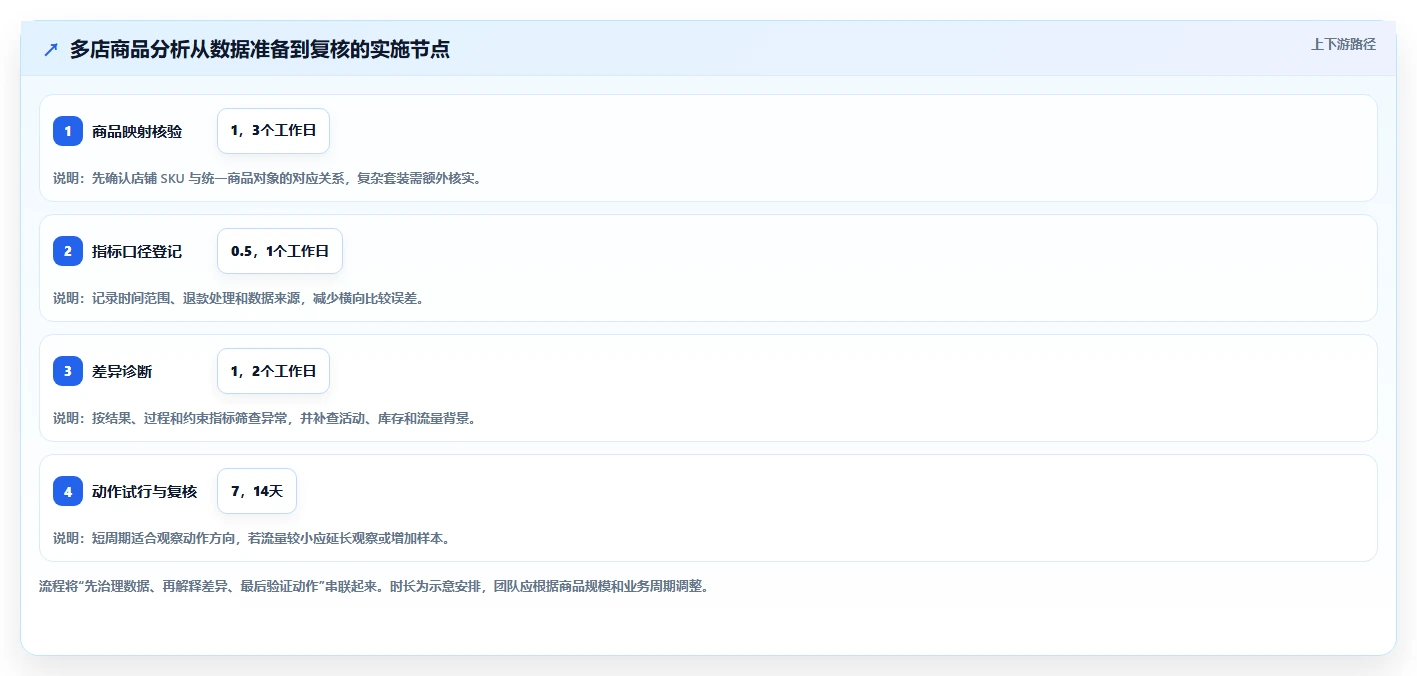
Task: Click the description starting '说明：按结果、过程和约束指标'
Action: point(264,418)
